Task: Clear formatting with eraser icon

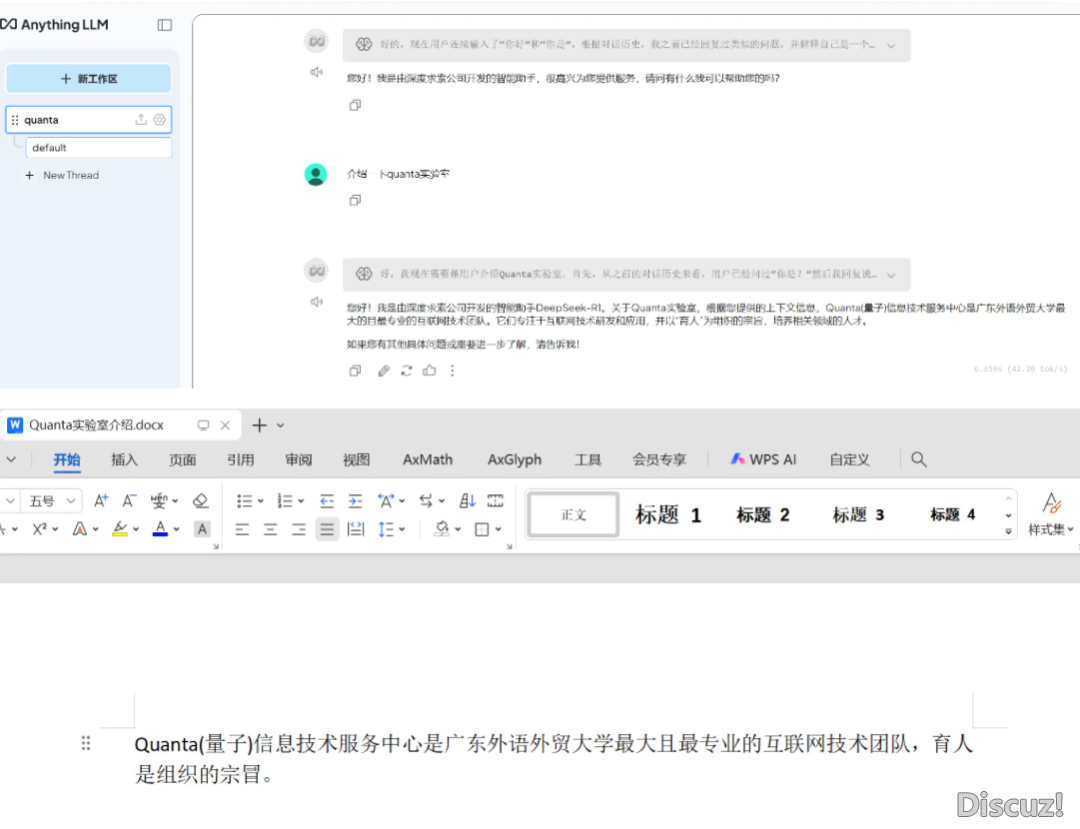Action: (200, 501)
